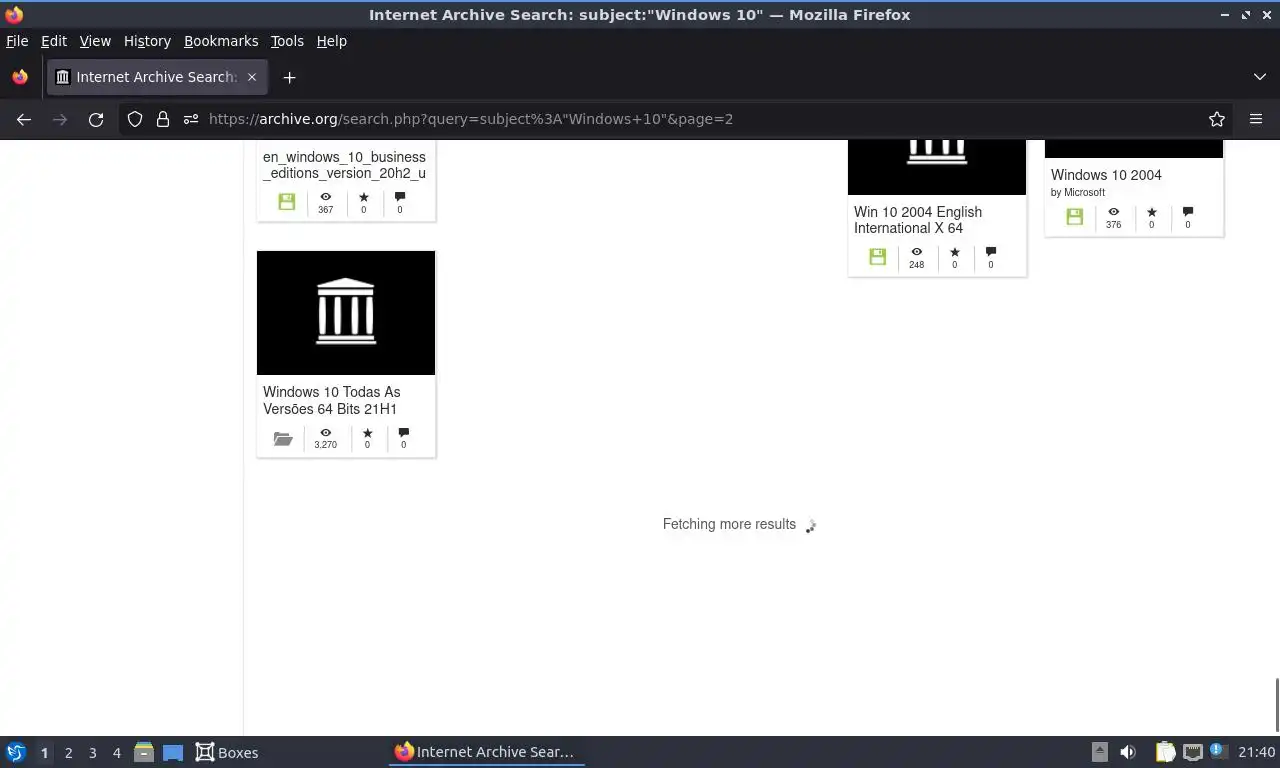This screenshot has height=768, width=1280.
Task: View site security padlock info
Action: [163, 119]
